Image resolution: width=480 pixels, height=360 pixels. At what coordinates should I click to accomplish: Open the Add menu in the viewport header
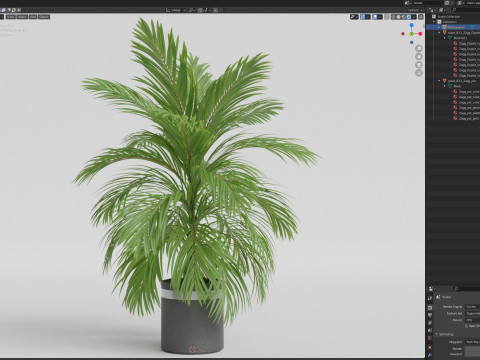pyautogui.click(x=33, y=17)
